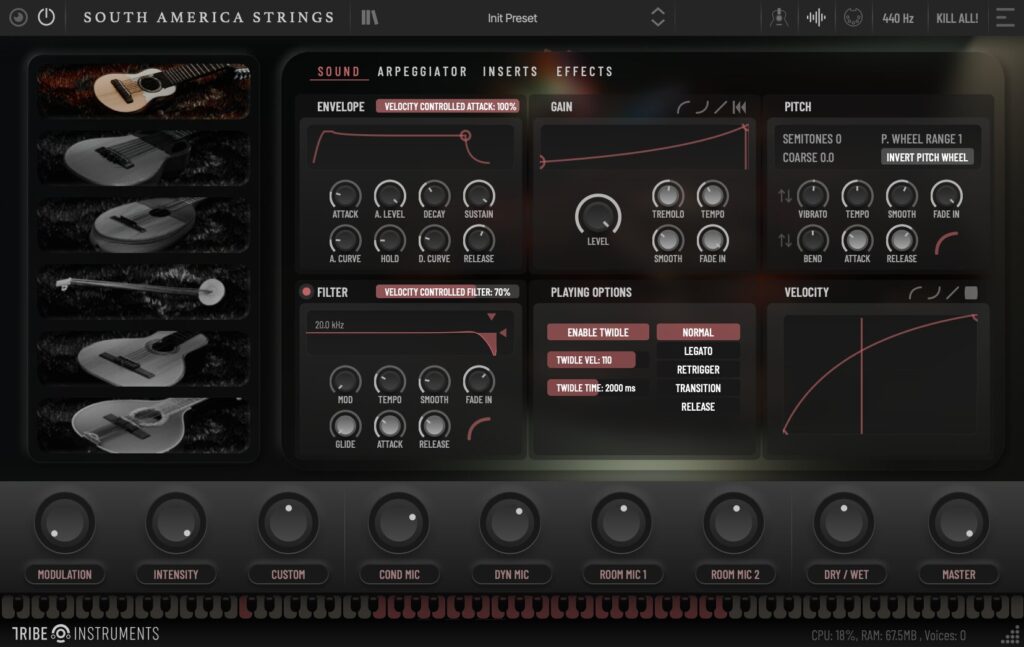
Task: Click Twidle Time: 2000 ms control
Action: [x=598, y=388]
